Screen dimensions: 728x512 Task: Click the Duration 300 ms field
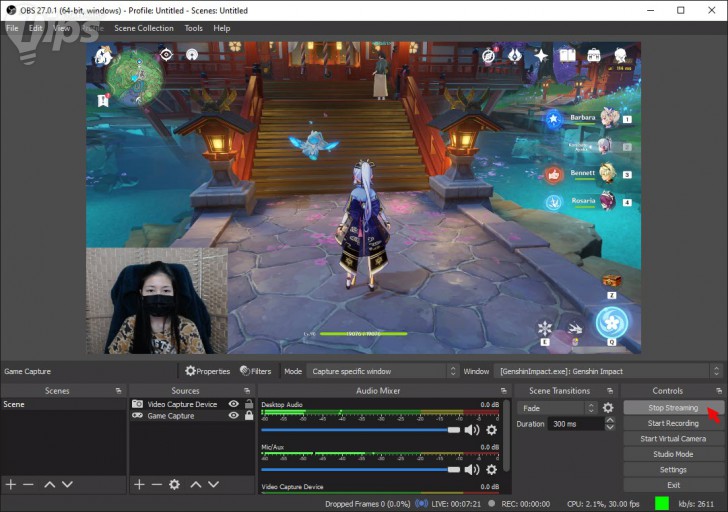point(576,424)
